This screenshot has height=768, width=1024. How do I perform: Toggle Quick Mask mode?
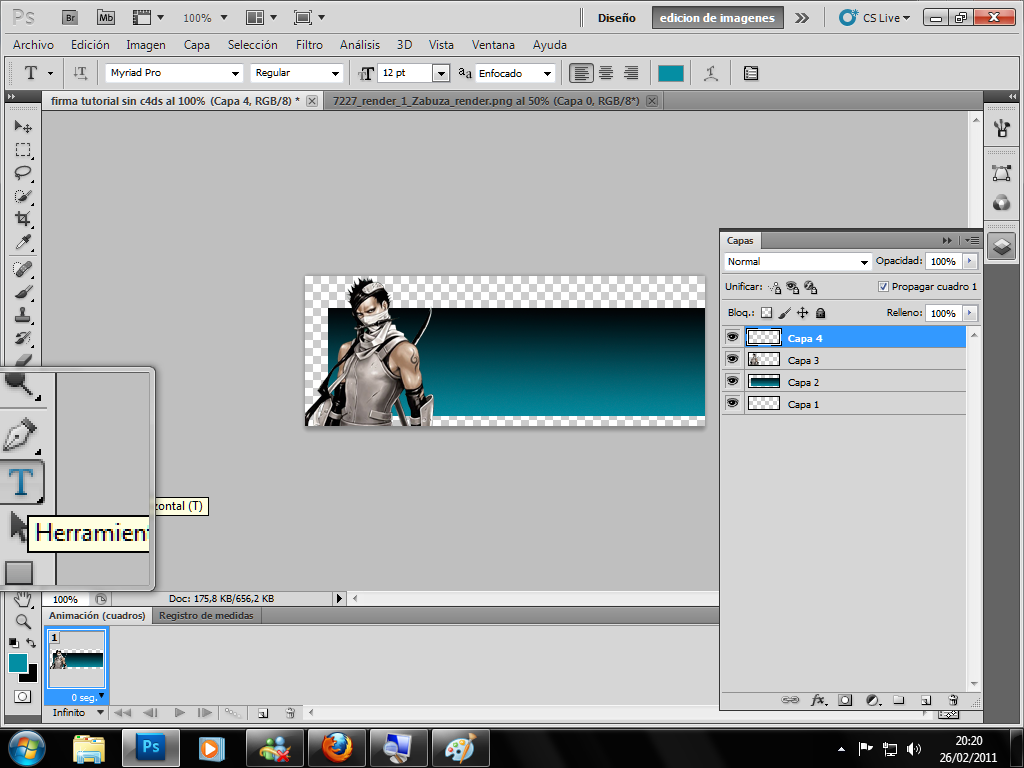click(x=23, y=696)
